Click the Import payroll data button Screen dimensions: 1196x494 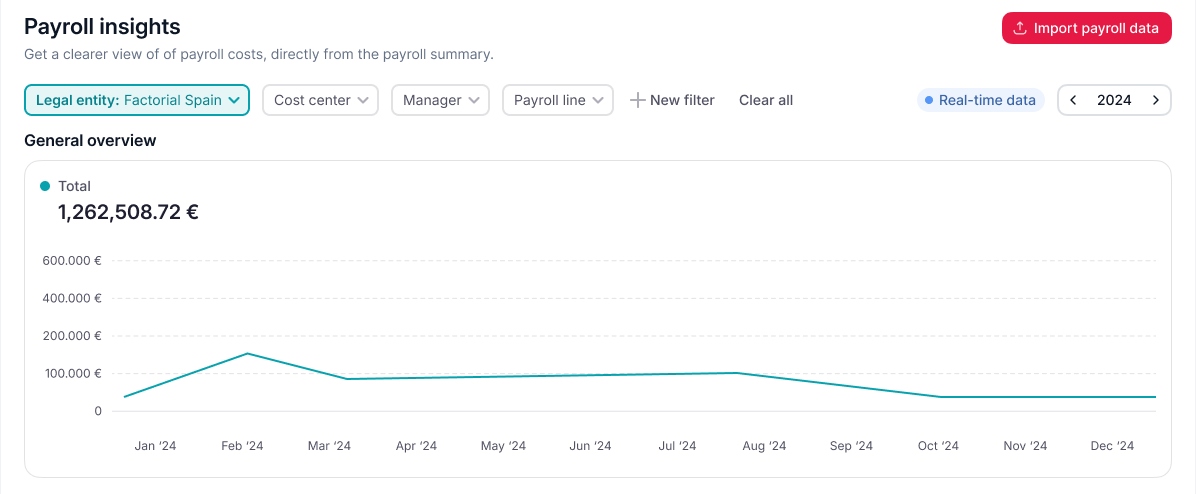click(x=1086, y=28)
